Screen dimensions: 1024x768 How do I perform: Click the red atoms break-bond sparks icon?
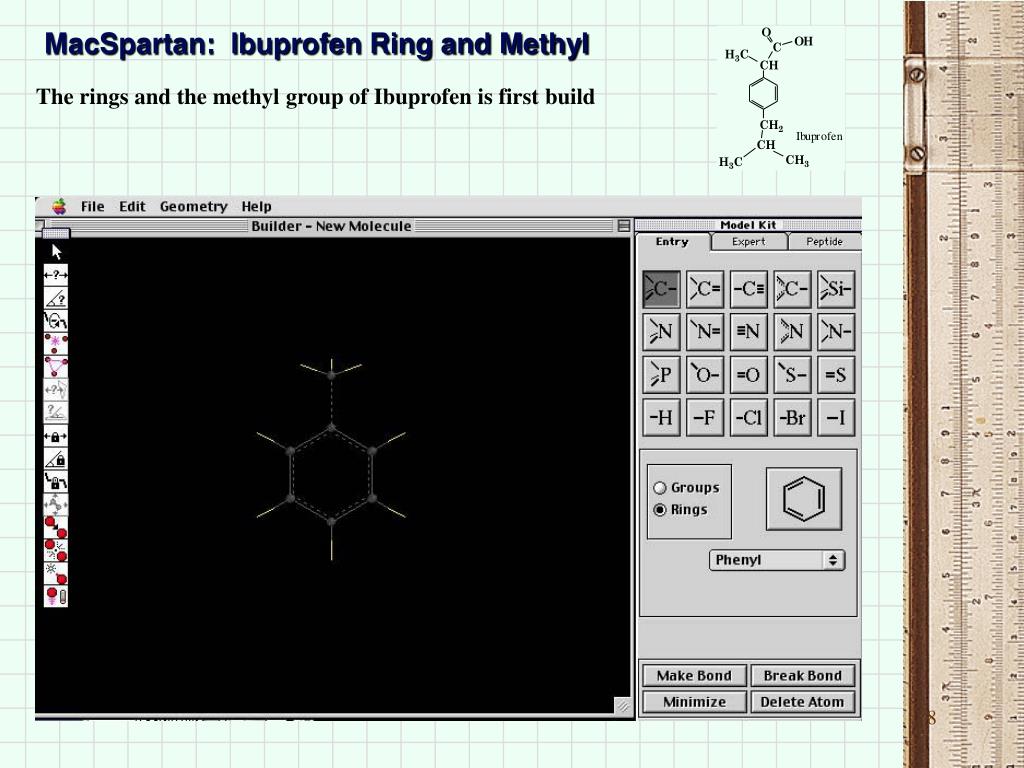point(56,551)
